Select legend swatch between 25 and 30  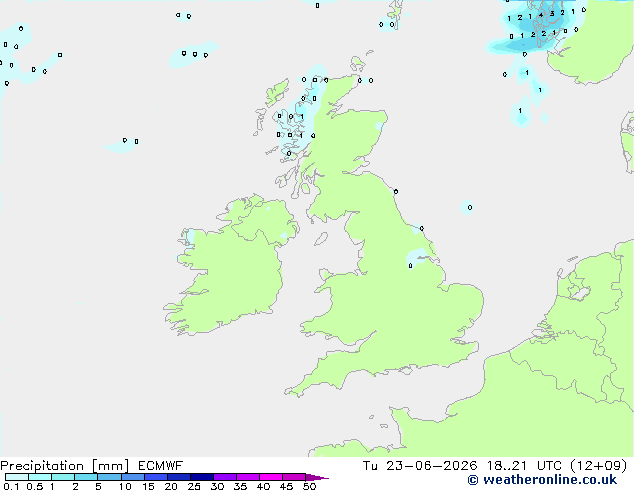coord(202,477)
